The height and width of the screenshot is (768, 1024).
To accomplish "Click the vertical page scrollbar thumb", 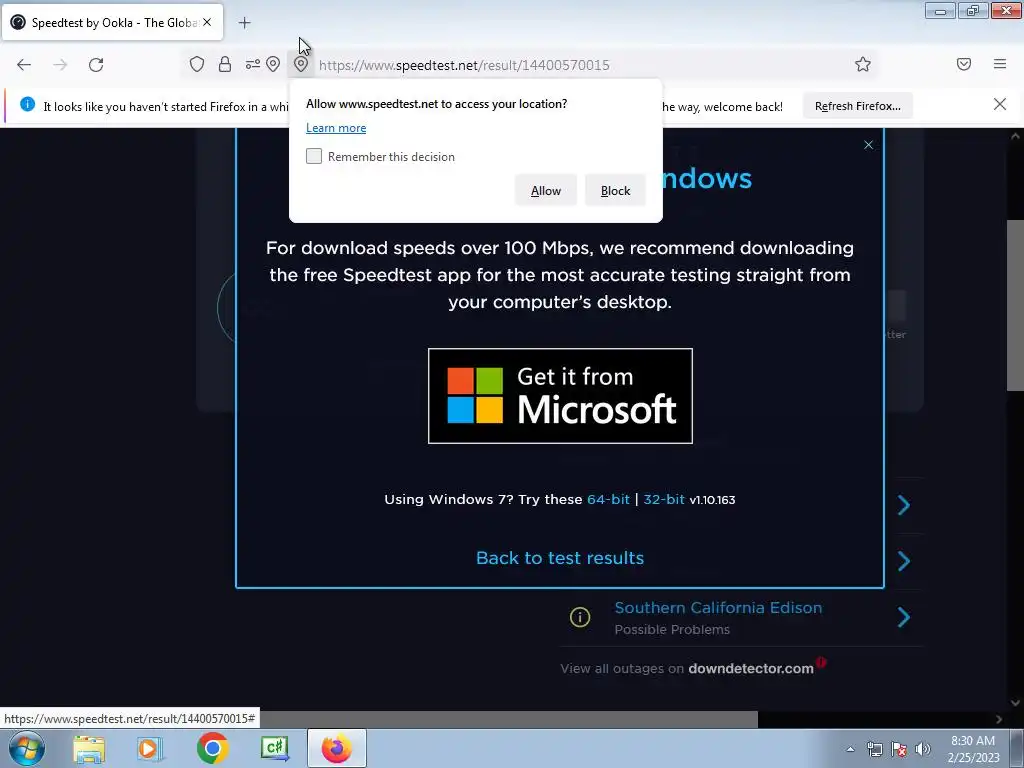I will pos(1015,306).
